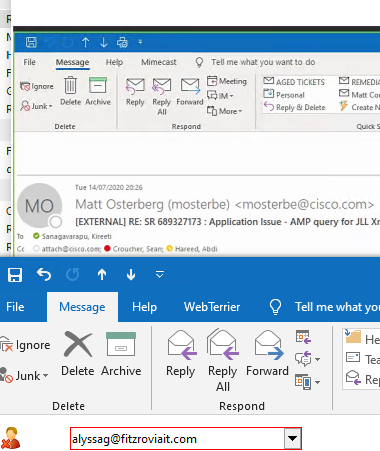This screenshot has width=380, height=451.
Task: Click Previous Item up arrow in lower window
Action: pyautogui.click(x=102, y=275)
